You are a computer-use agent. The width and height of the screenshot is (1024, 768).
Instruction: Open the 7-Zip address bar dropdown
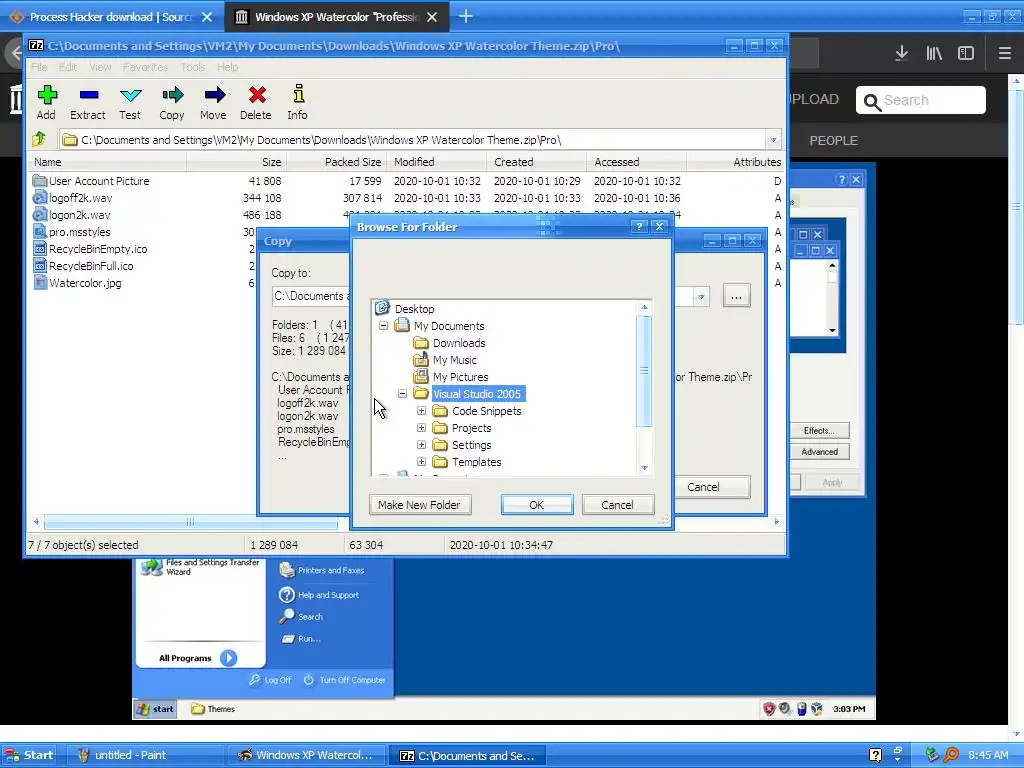pos(773,139)
